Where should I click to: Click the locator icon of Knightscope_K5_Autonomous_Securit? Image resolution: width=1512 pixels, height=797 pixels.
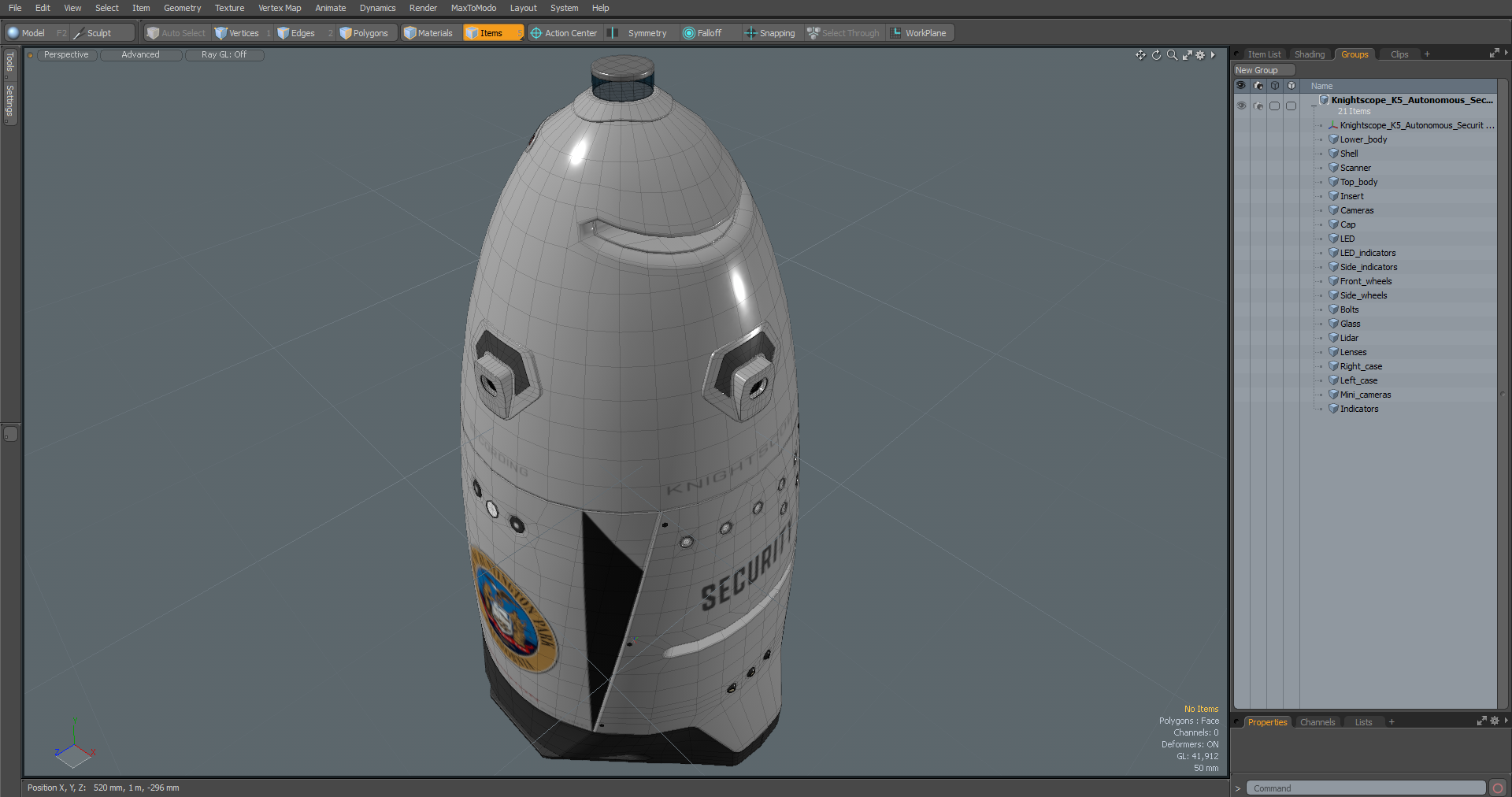1333,125
